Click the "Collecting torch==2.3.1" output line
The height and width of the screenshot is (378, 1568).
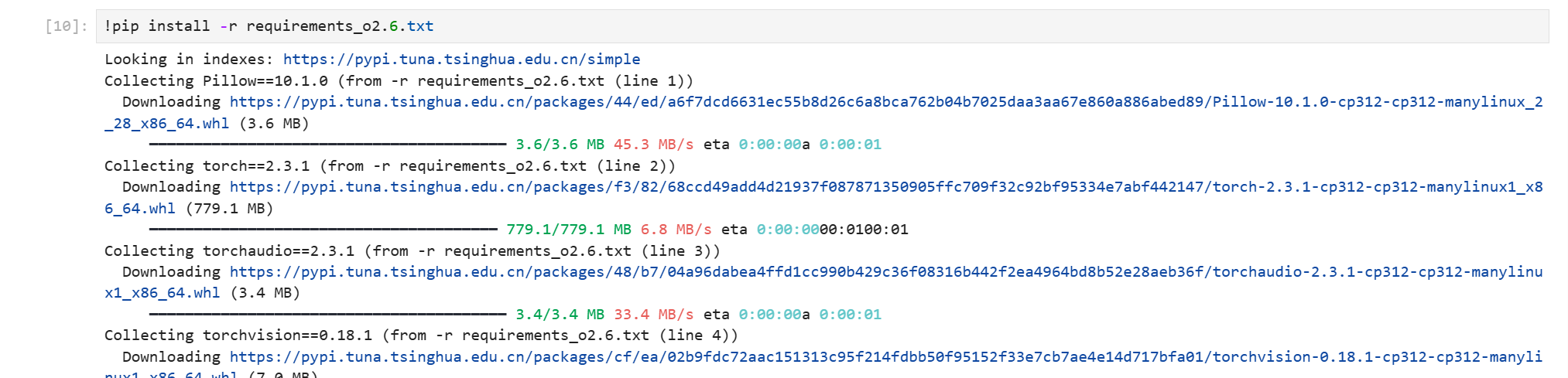point(389,166)
